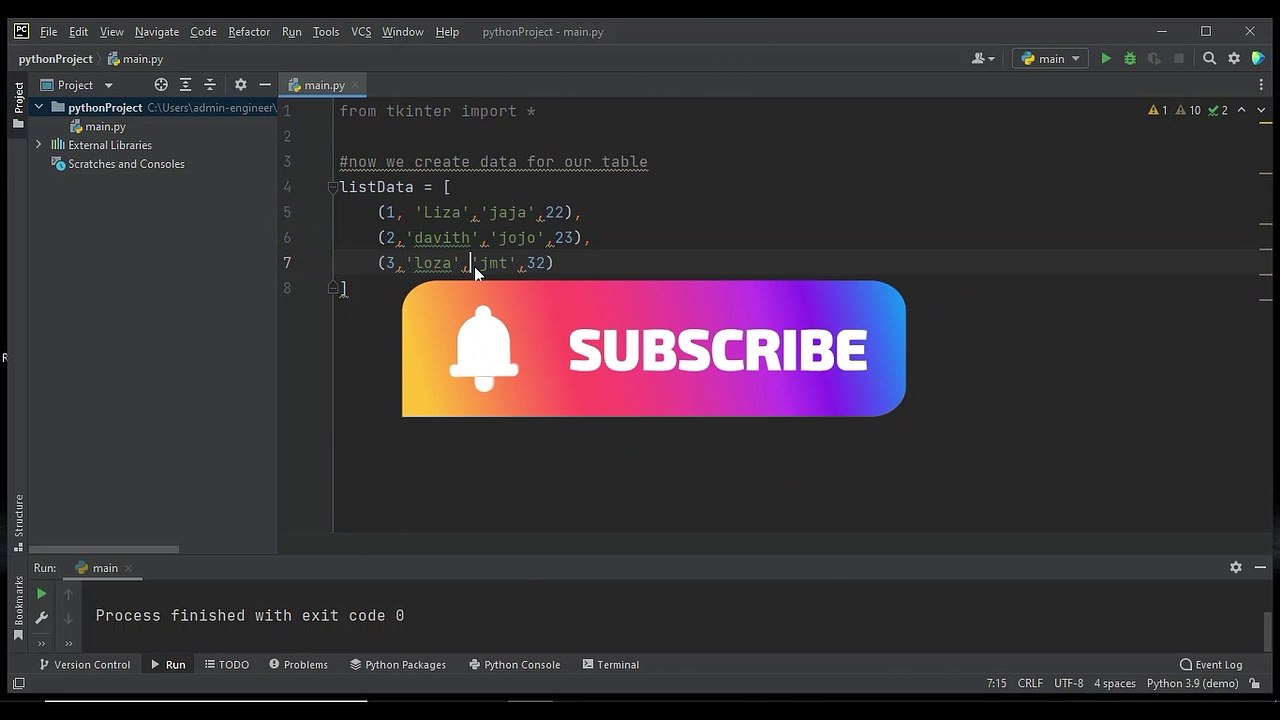Click the tool windows quick access icon
This screenshot has width=1280, height=720.
click(18, 684)
